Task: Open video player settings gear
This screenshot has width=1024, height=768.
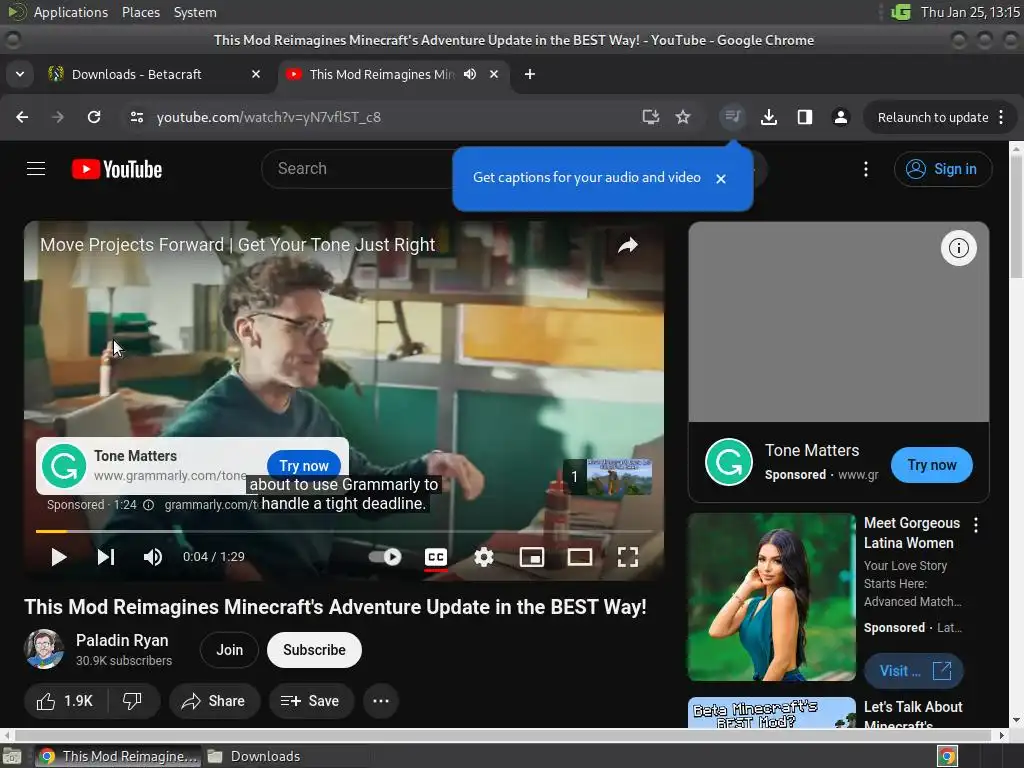Action: click(484, 557)
